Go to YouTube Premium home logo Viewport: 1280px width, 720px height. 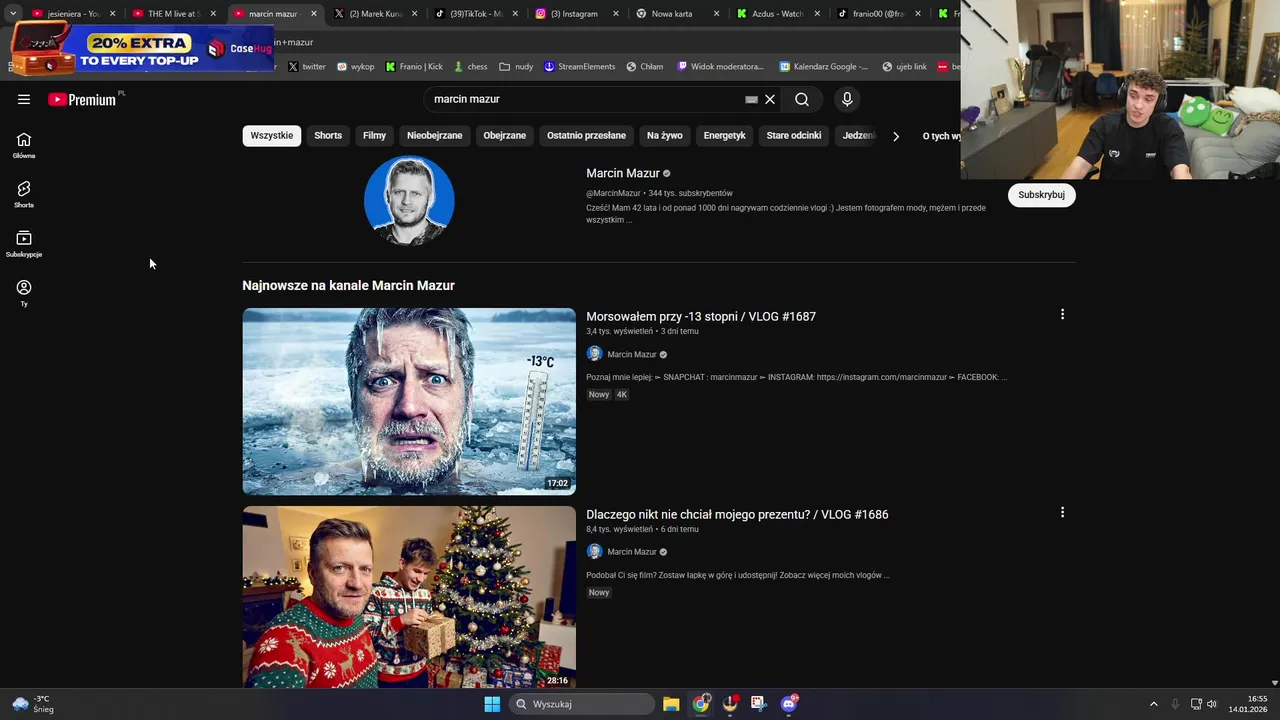[x=82, y=99]
